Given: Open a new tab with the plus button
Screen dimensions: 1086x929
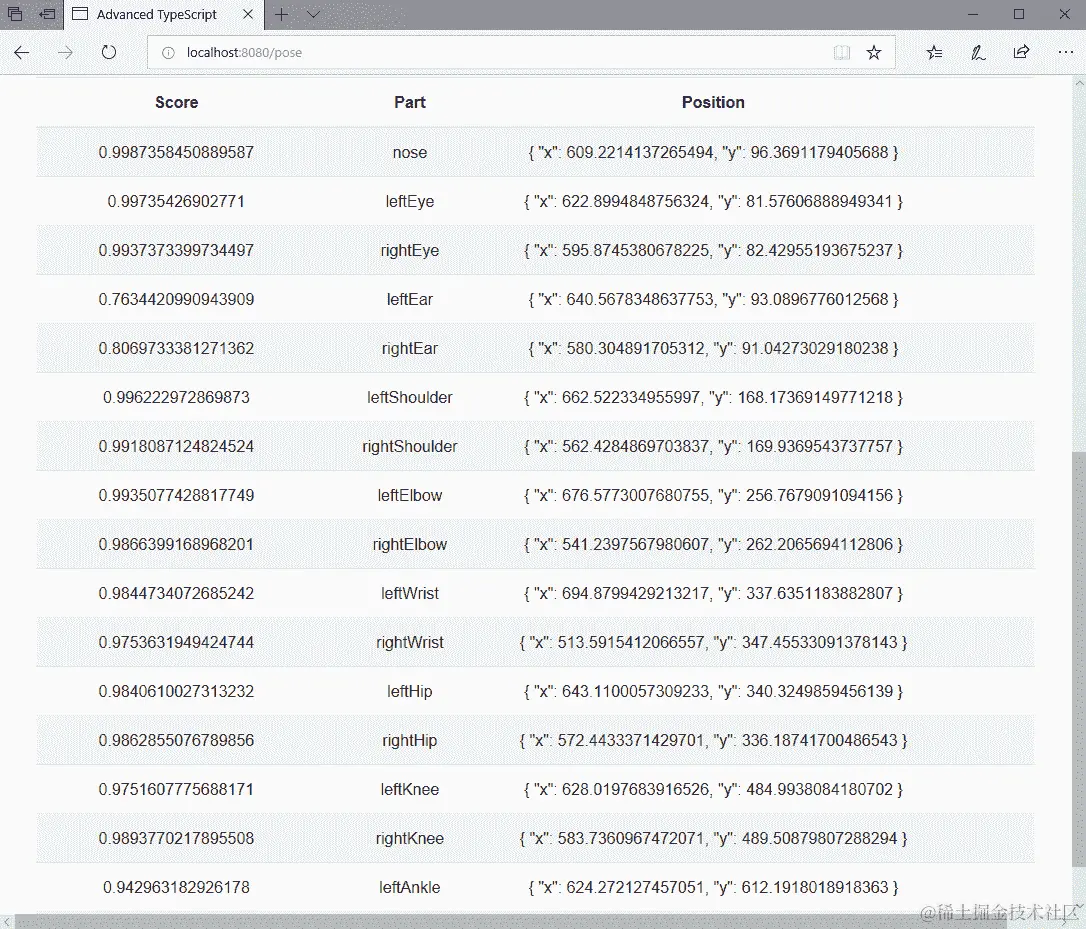Looking at the screenshot, I should pos(281,14).
